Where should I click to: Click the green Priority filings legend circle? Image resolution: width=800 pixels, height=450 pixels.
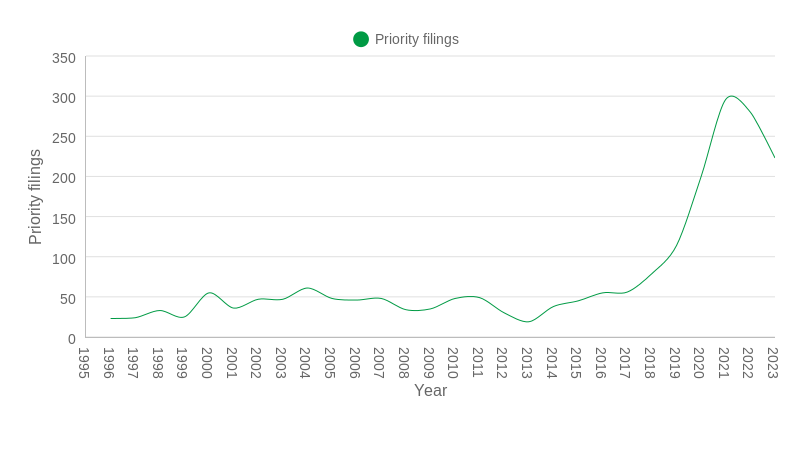361,39
